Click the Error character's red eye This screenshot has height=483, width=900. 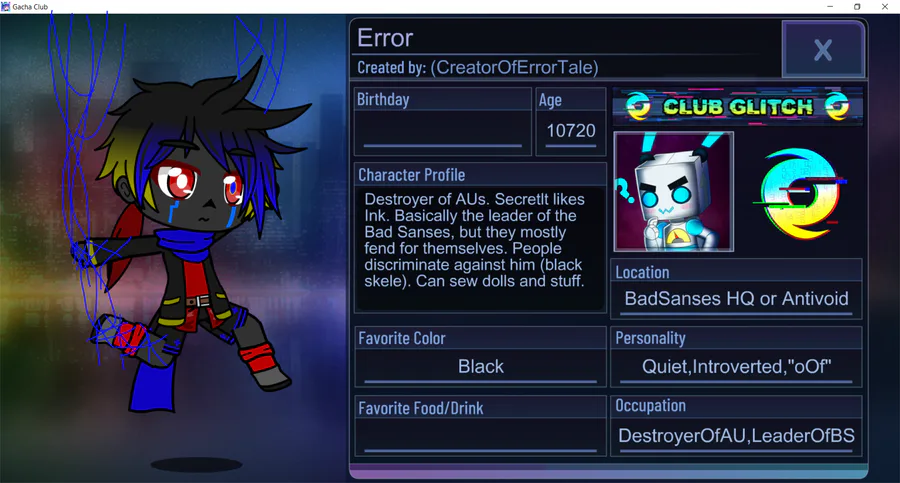(x=176, y=182)
